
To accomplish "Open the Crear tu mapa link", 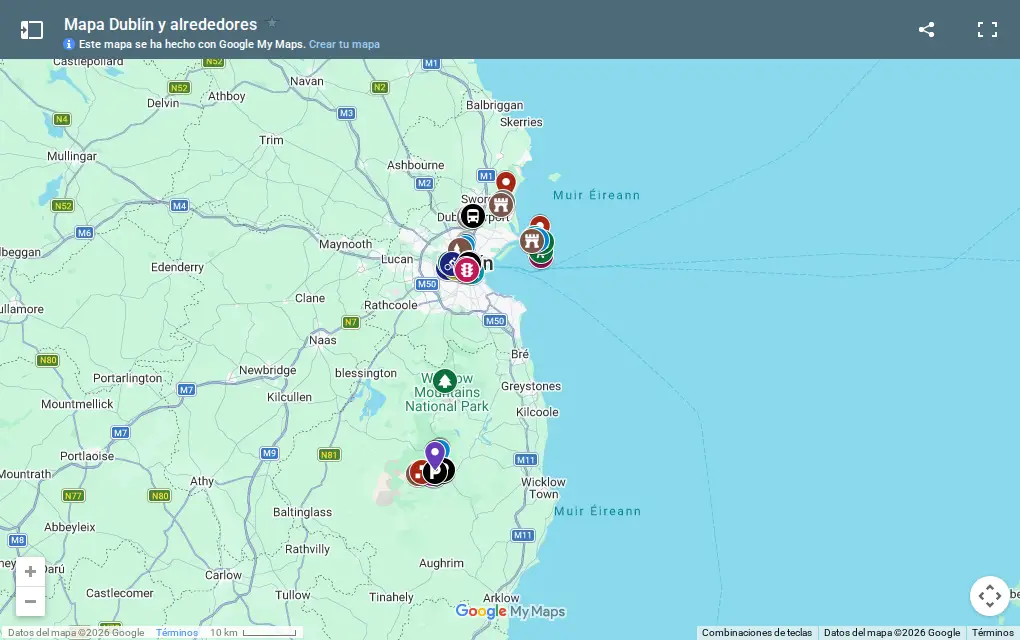I will (x=344, y=44).
